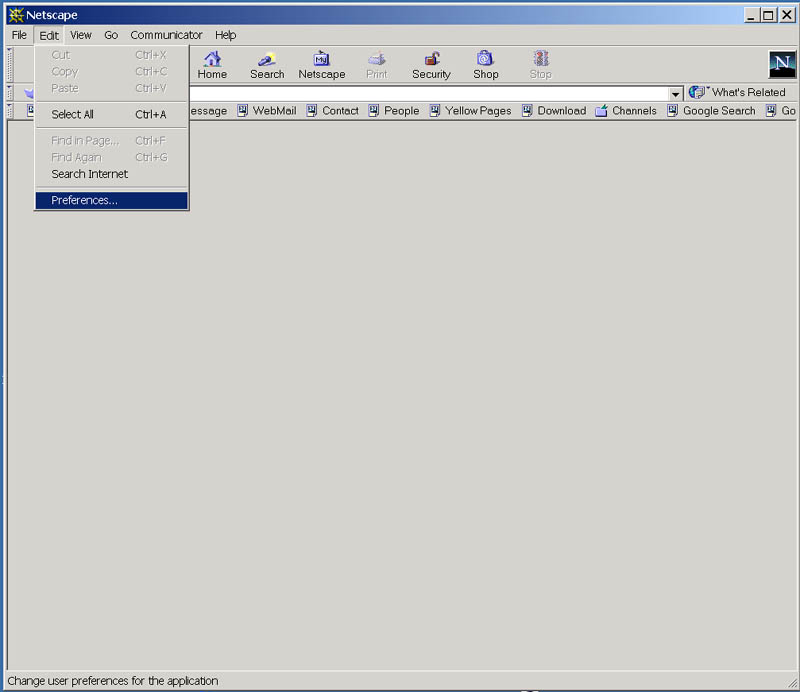Collapse the personal toolbar handle
The width and height of the screenshot is (800, 692).
point(10,111)
